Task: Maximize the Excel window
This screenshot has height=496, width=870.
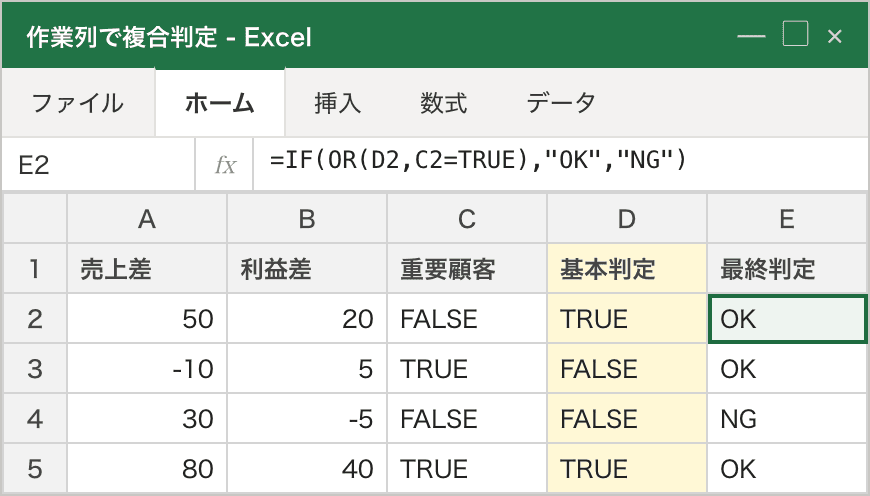Action: click(795, 34)
